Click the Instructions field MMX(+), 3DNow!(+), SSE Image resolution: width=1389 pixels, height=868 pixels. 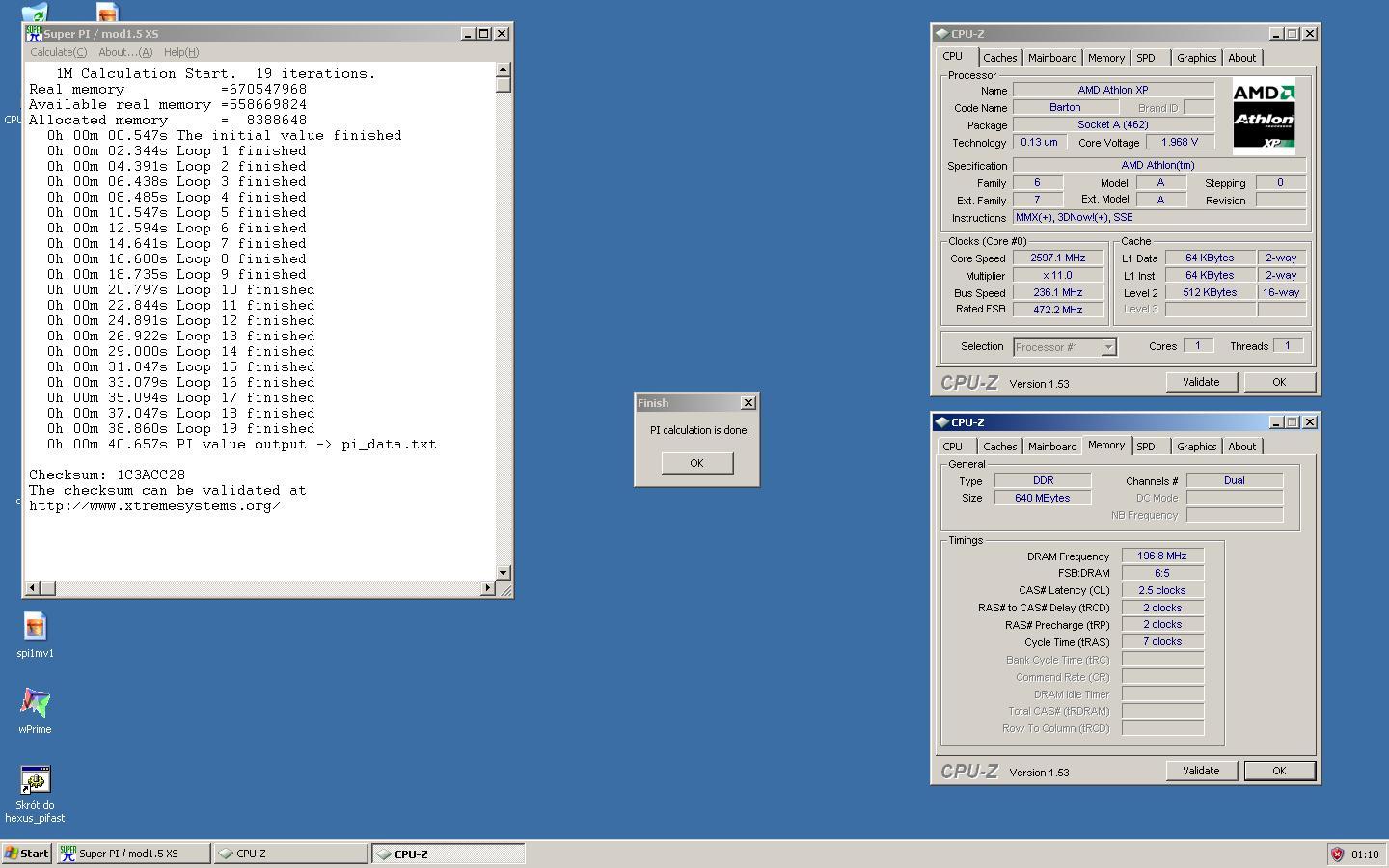(1159, 217)
